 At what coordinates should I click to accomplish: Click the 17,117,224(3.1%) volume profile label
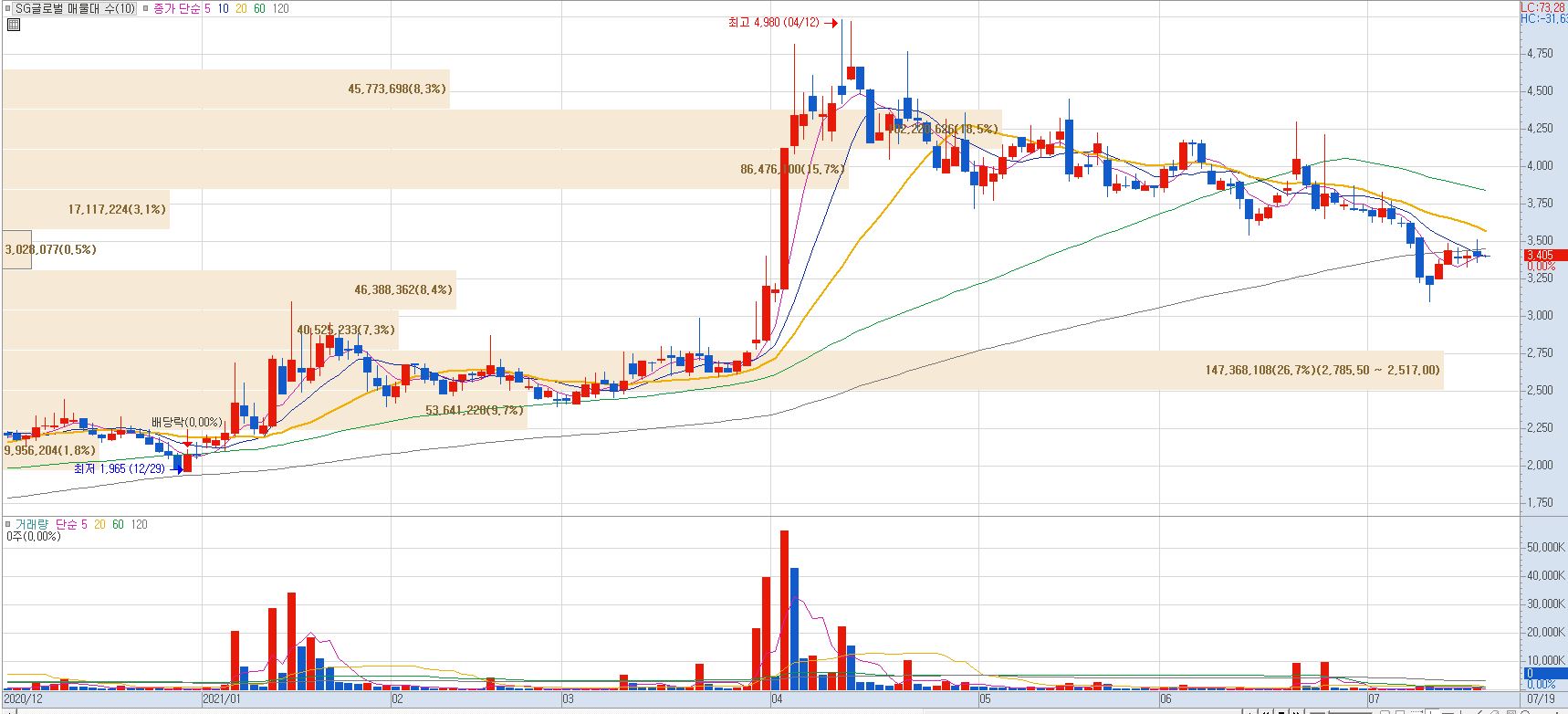pos(117,209)
